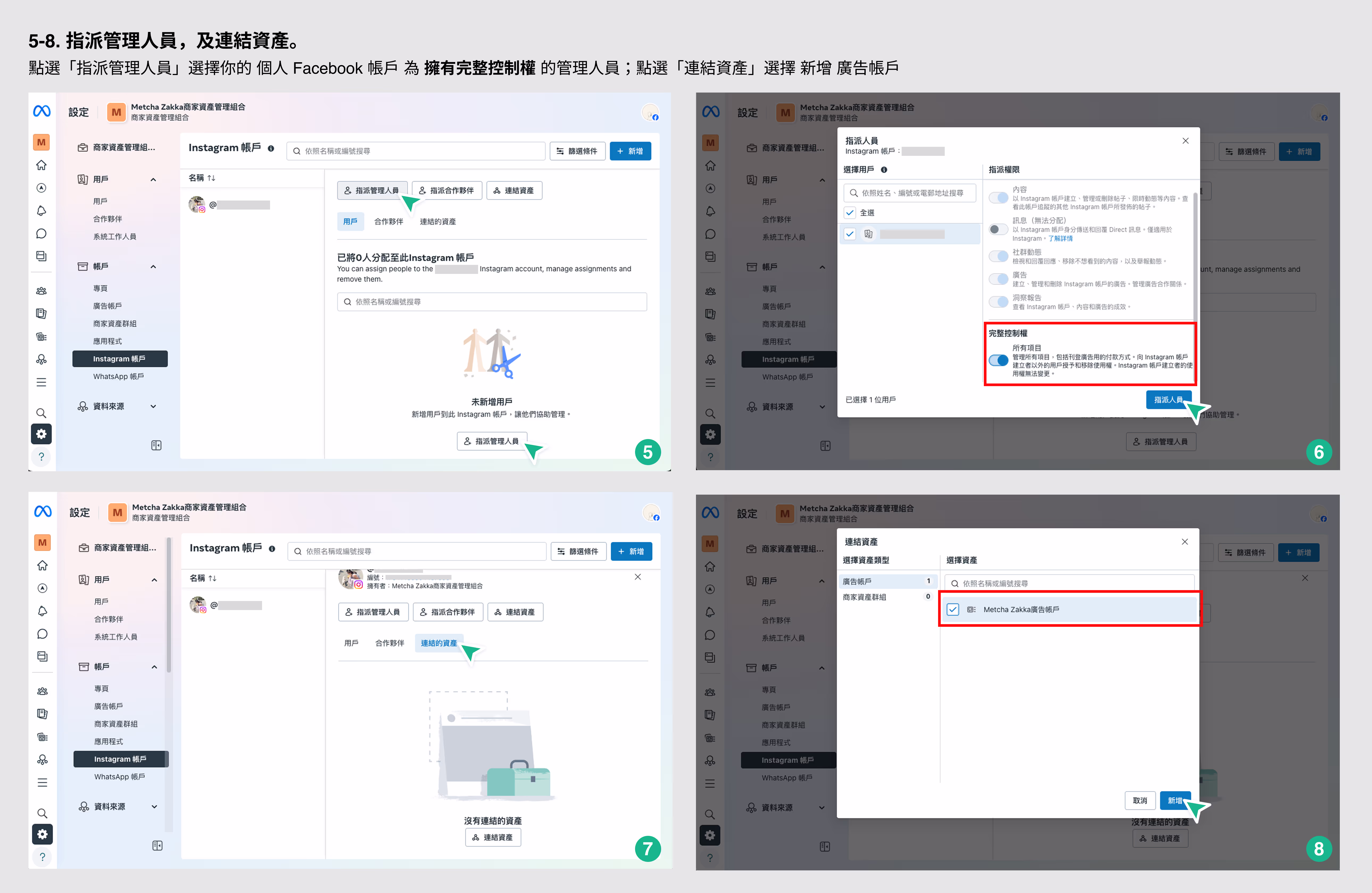The width and height of the screenshot is (1372, 893).
Task: Open the help question mark icon in step 5
Action: (x=42, y=457)
